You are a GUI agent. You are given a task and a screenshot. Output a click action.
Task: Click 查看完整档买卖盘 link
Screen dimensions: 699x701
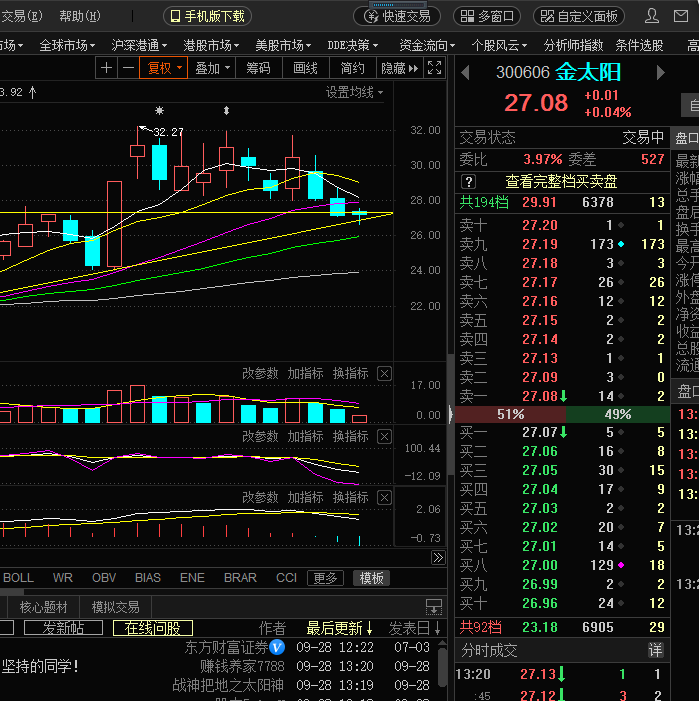pyautogui.click(x=561, y=182)
